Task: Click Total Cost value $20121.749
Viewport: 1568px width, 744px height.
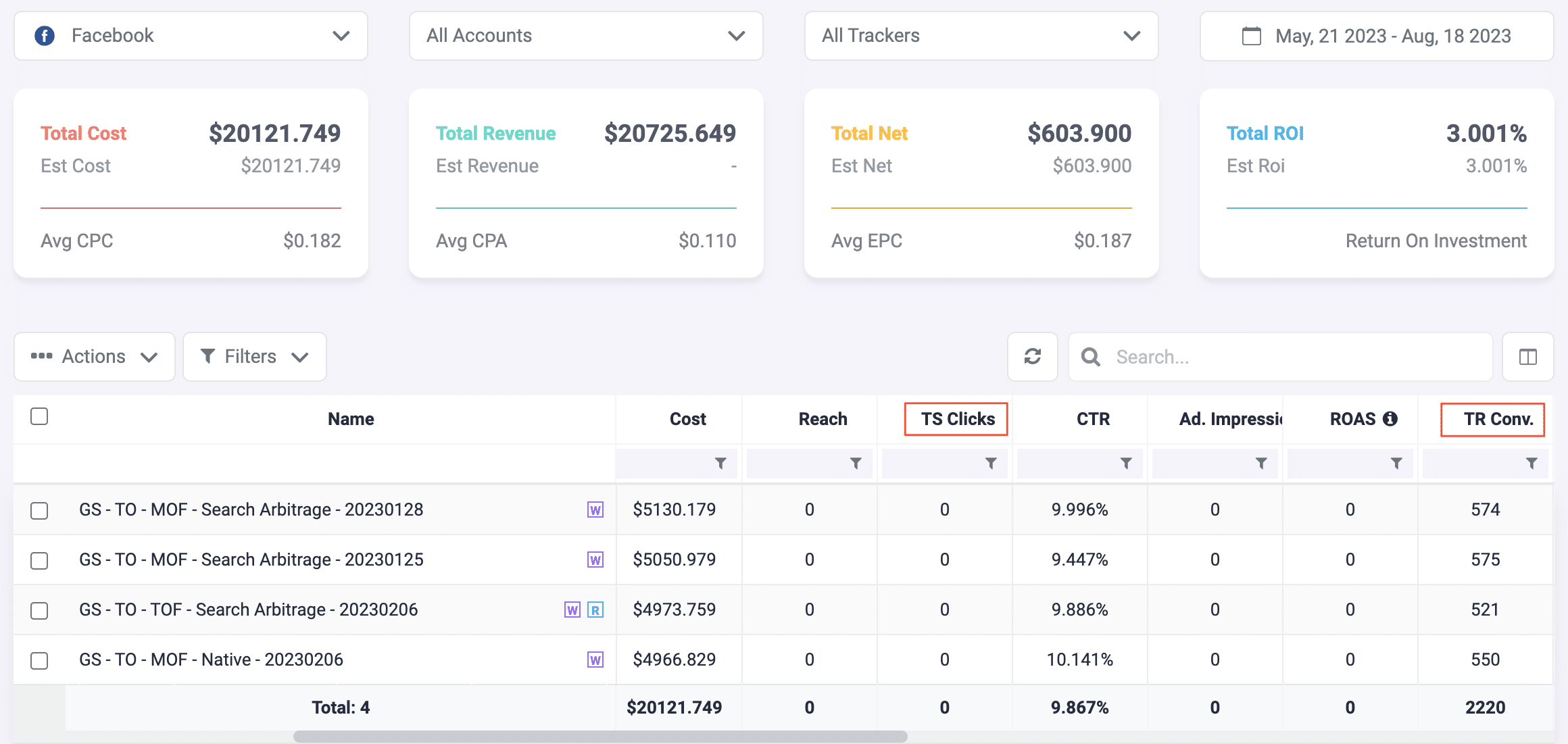Action: pyautogui.click(x=274, y=133)
